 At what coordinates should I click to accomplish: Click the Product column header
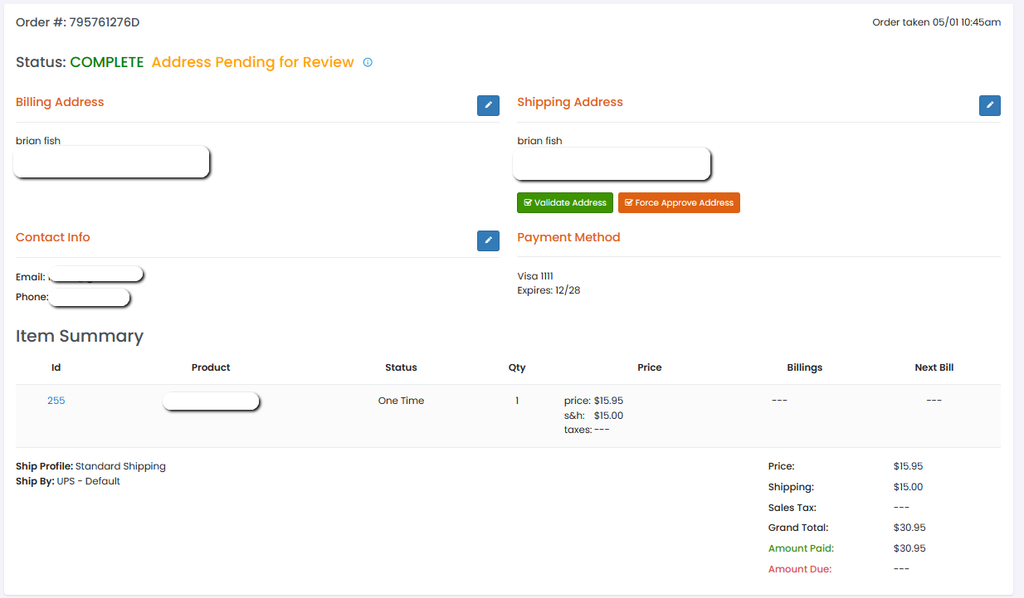coord(211,368)
